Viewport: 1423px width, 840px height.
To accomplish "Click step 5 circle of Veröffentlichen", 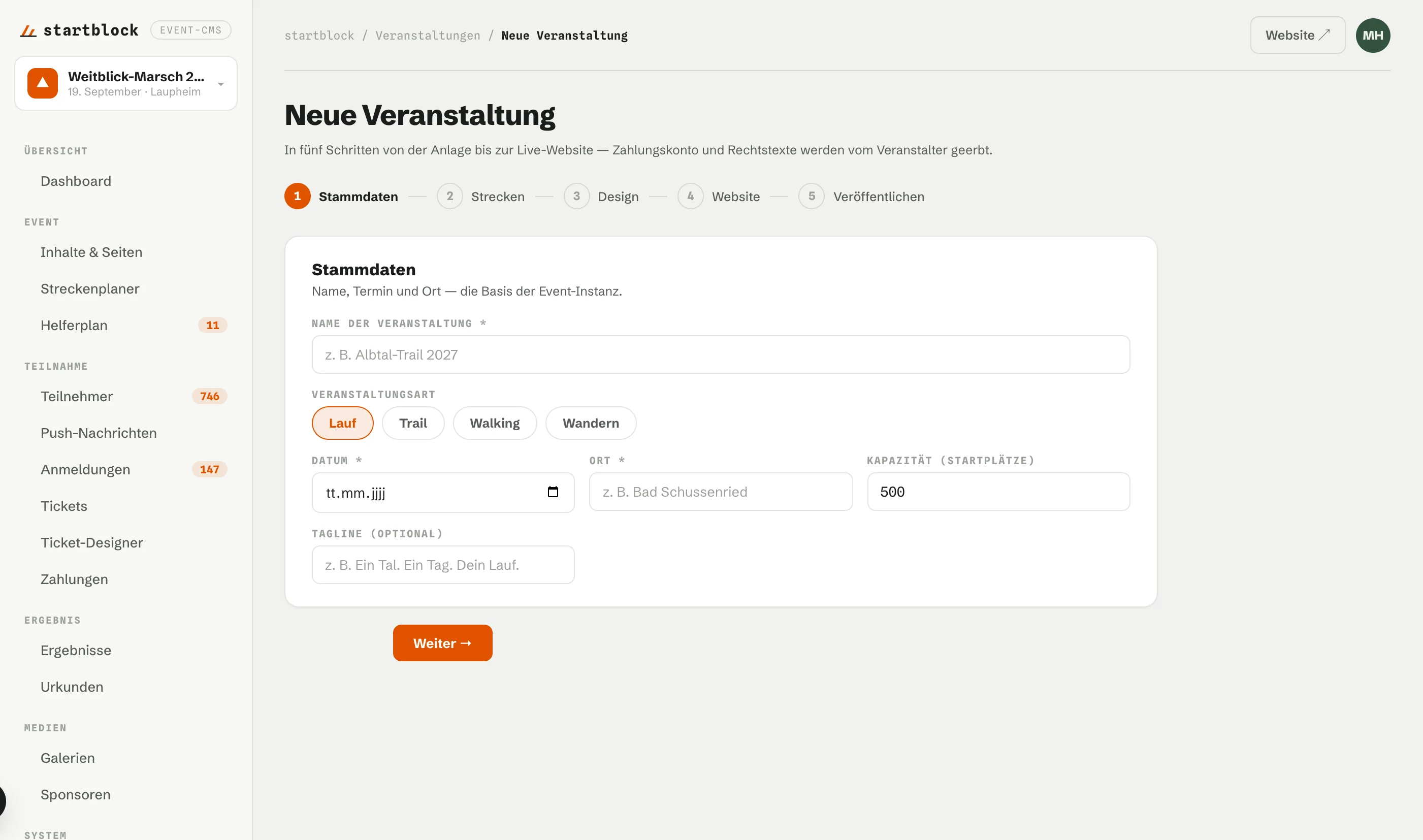I will point(811,196).
